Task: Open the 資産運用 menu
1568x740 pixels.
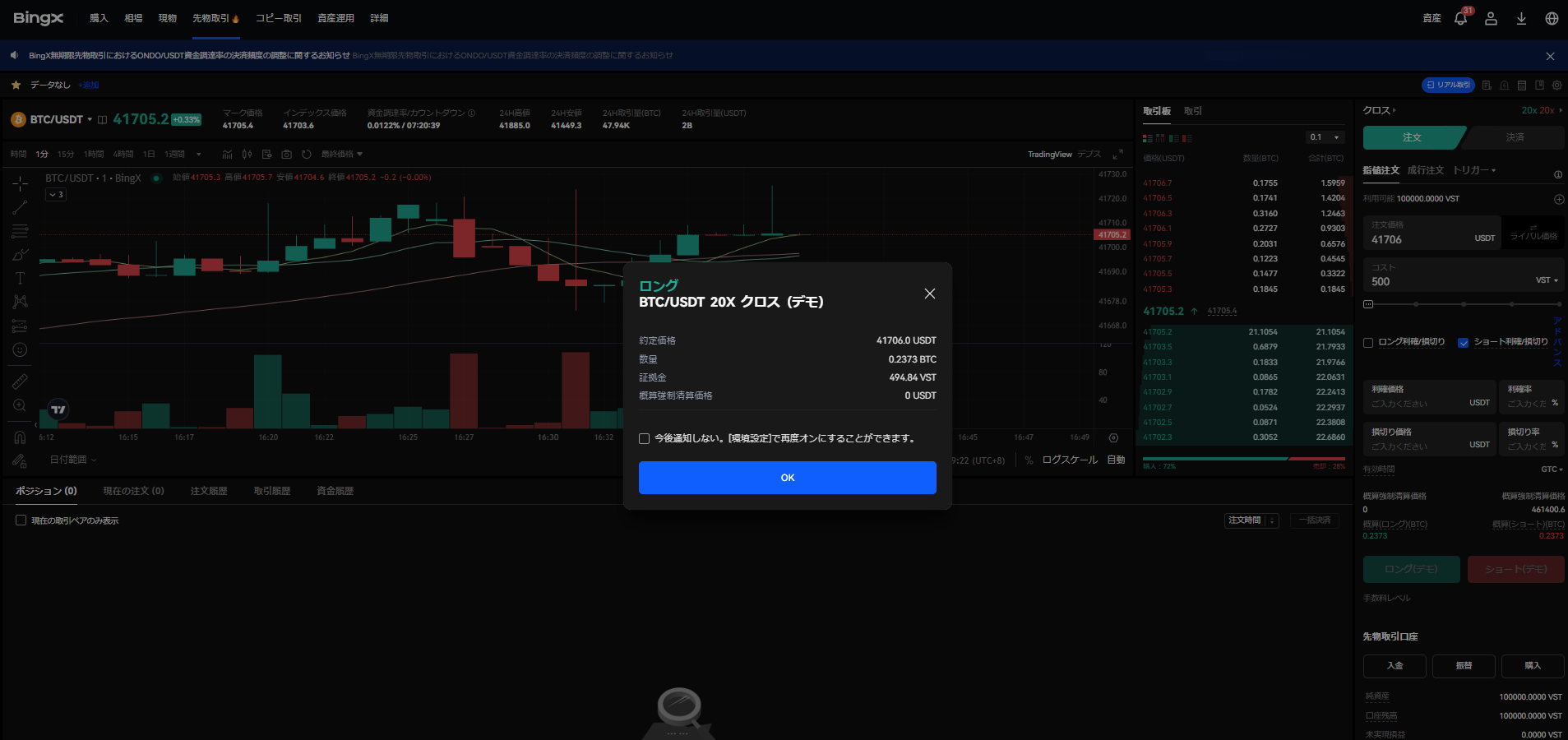Action: (335, 18)
